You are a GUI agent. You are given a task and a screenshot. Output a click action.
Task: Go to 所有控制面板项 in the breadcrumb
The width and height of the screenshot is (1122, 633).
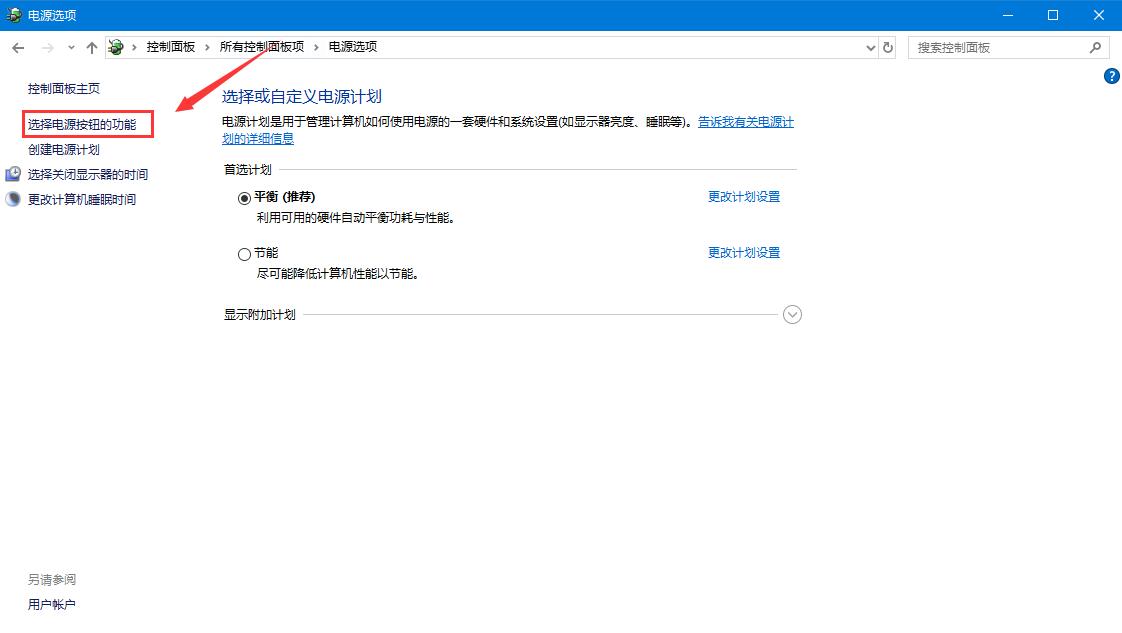click(x=261, y=47)
